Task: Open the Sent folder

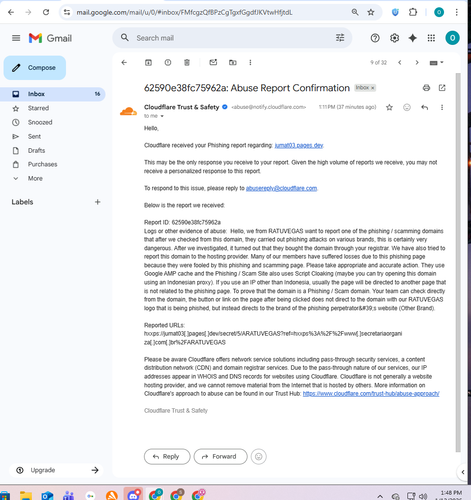Action: pos(34,136)
